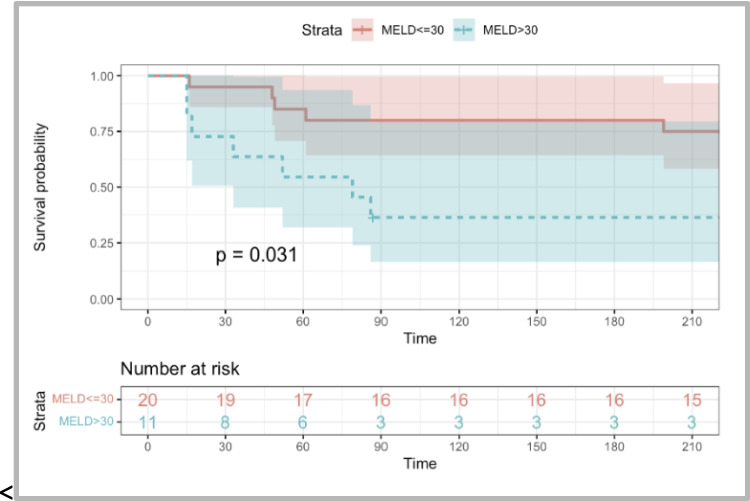Click risk table value 15 at time 210
750x501 pixels.
pyautogui.click(x=692, y=400)
